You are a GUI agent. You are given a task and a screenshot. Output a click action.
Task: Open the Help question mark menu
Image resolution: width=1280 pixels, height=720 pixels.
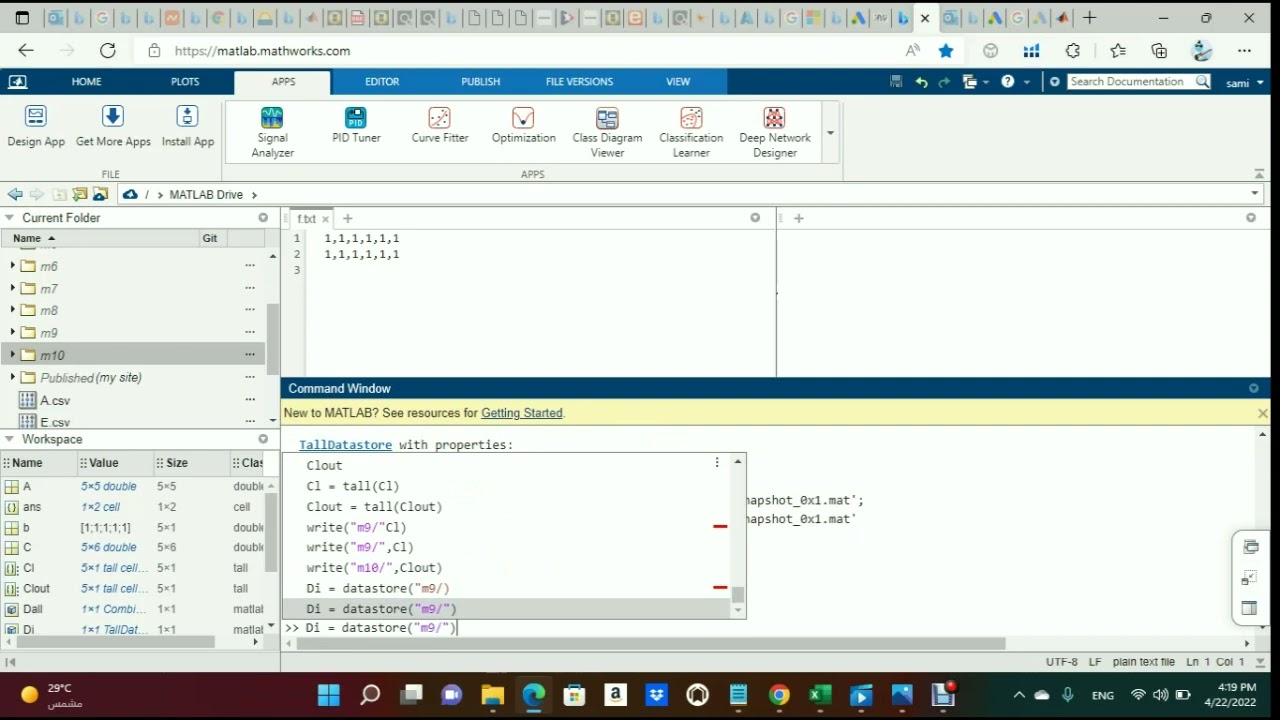coord(1008,82)
